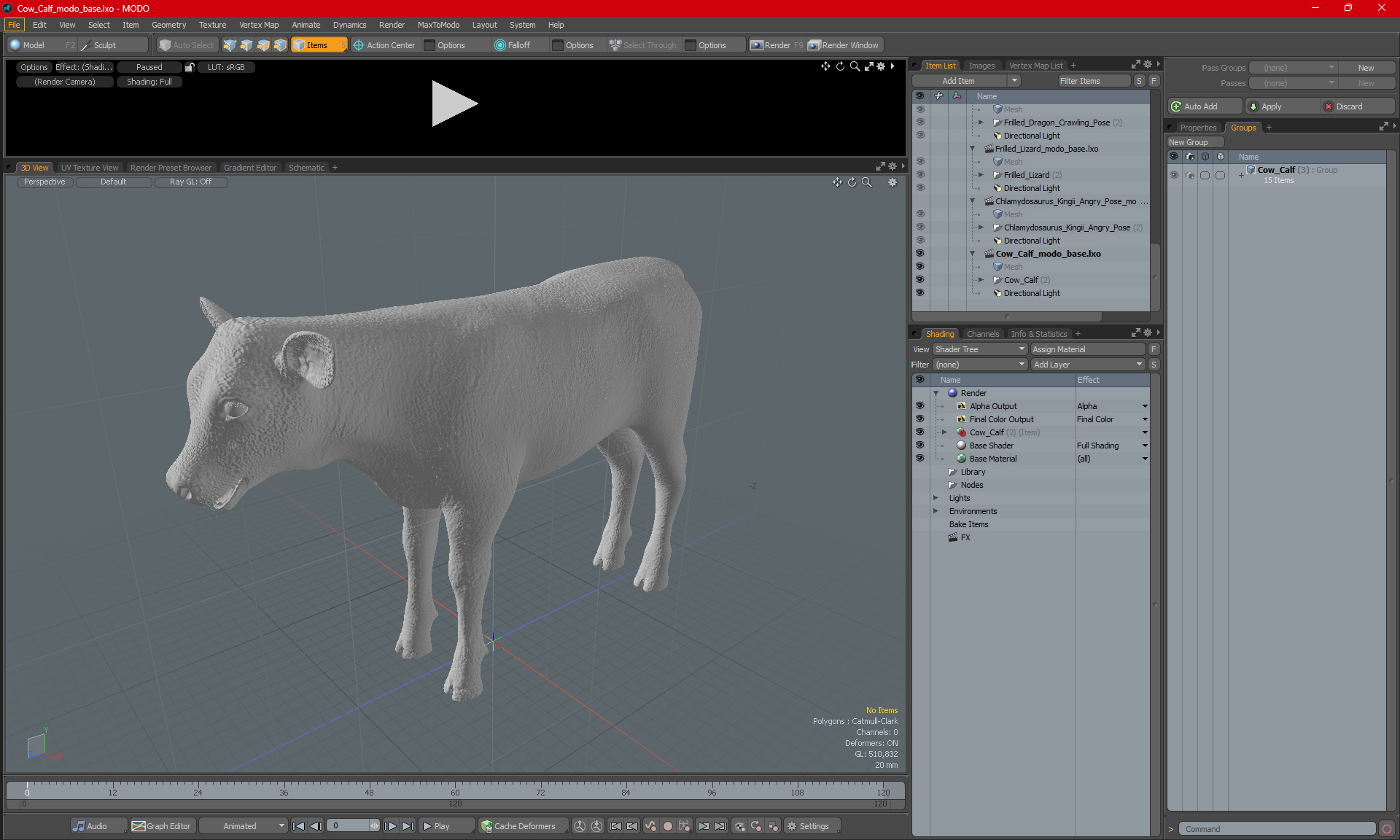The width and height of the screenshot is (1400, 840).
Task: Click the Discard button
Action: click(1358, 106)
